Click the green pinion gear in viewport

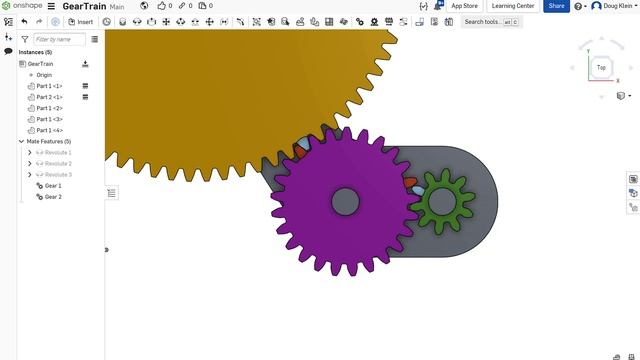tap(442, 202)
